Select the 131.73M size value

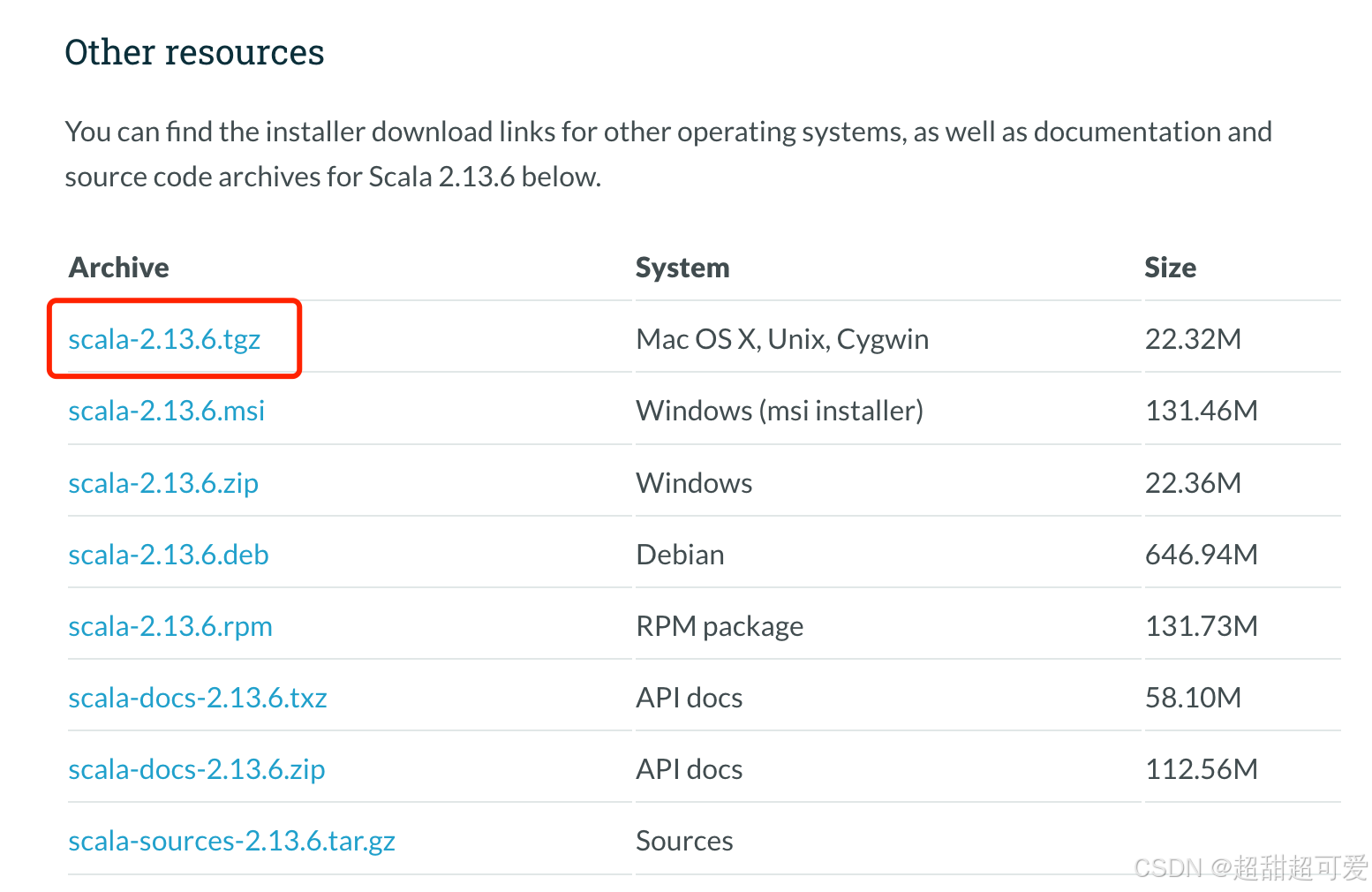1201,626
